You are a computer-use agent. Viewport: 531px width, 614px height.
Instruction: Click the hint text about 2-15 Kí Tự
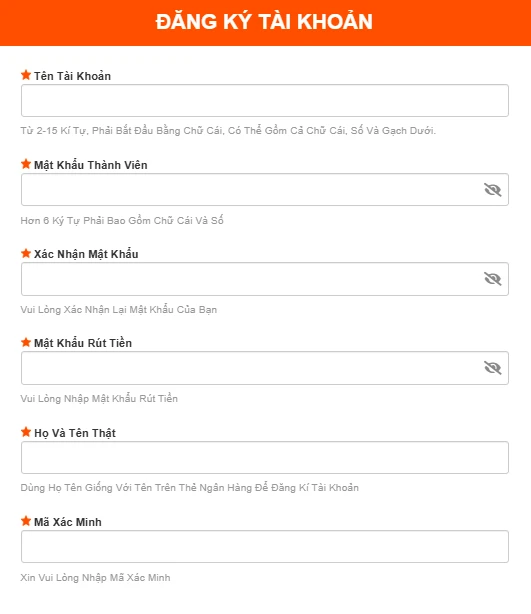228,130
